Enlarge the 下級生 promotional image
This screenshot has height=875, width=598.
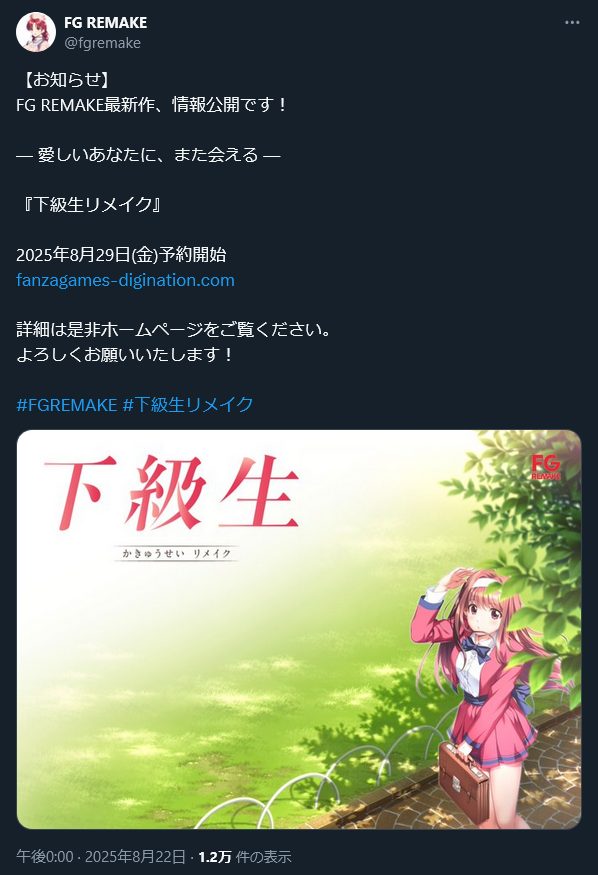[299, 629]
